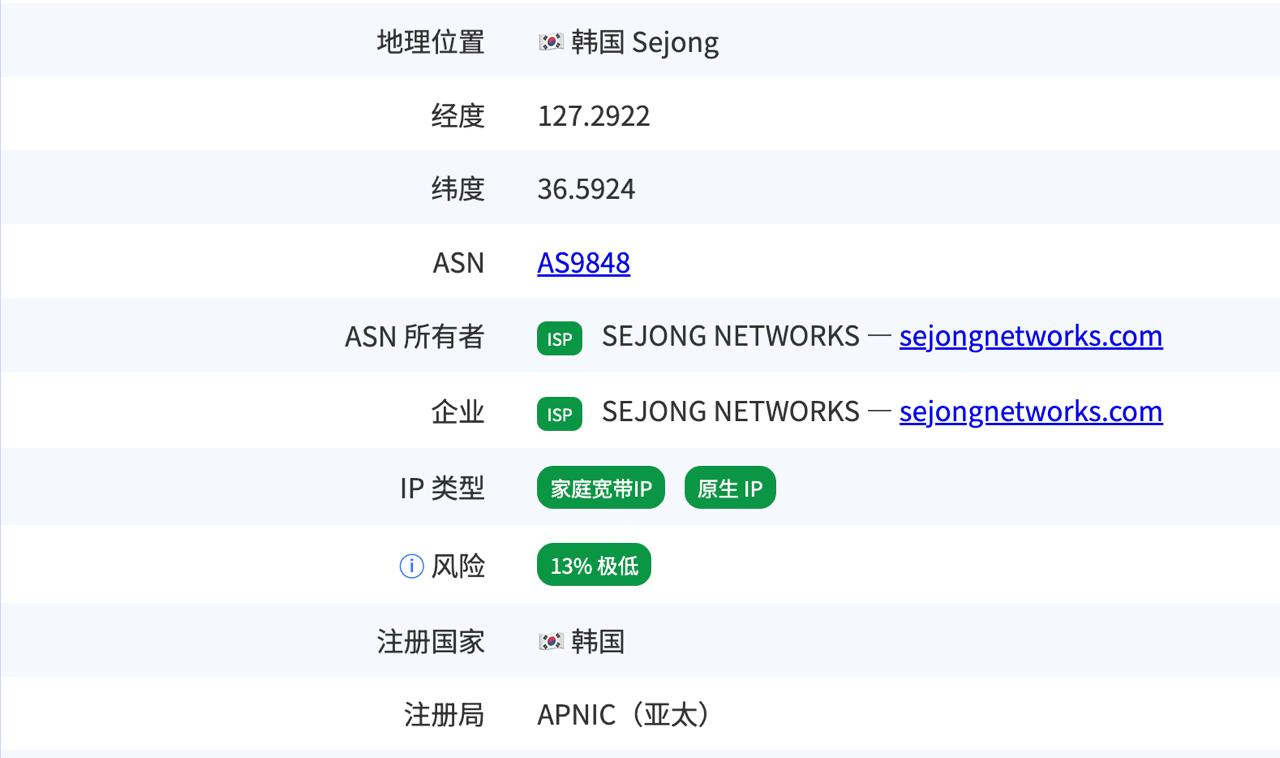This screenshot has height=758, width=1280.
Task: Click the ASN 所有者 label
Action: 415,337
